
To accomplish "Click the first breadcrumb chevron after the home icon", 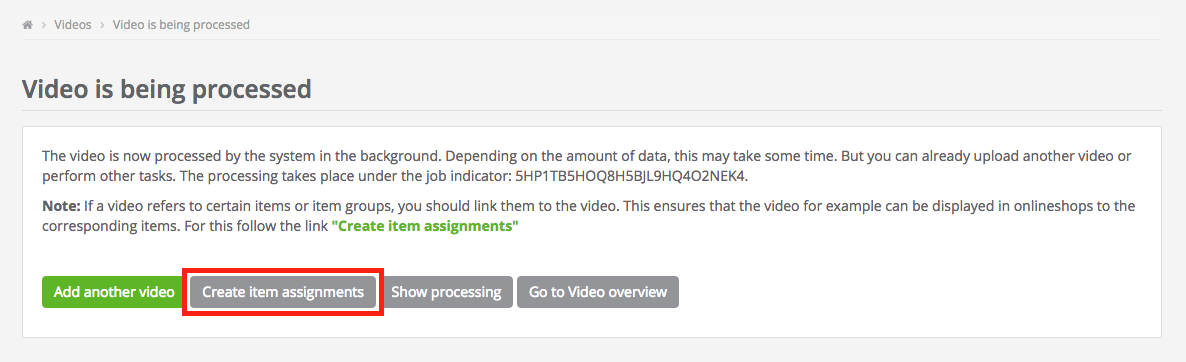I will click(45, 25).
